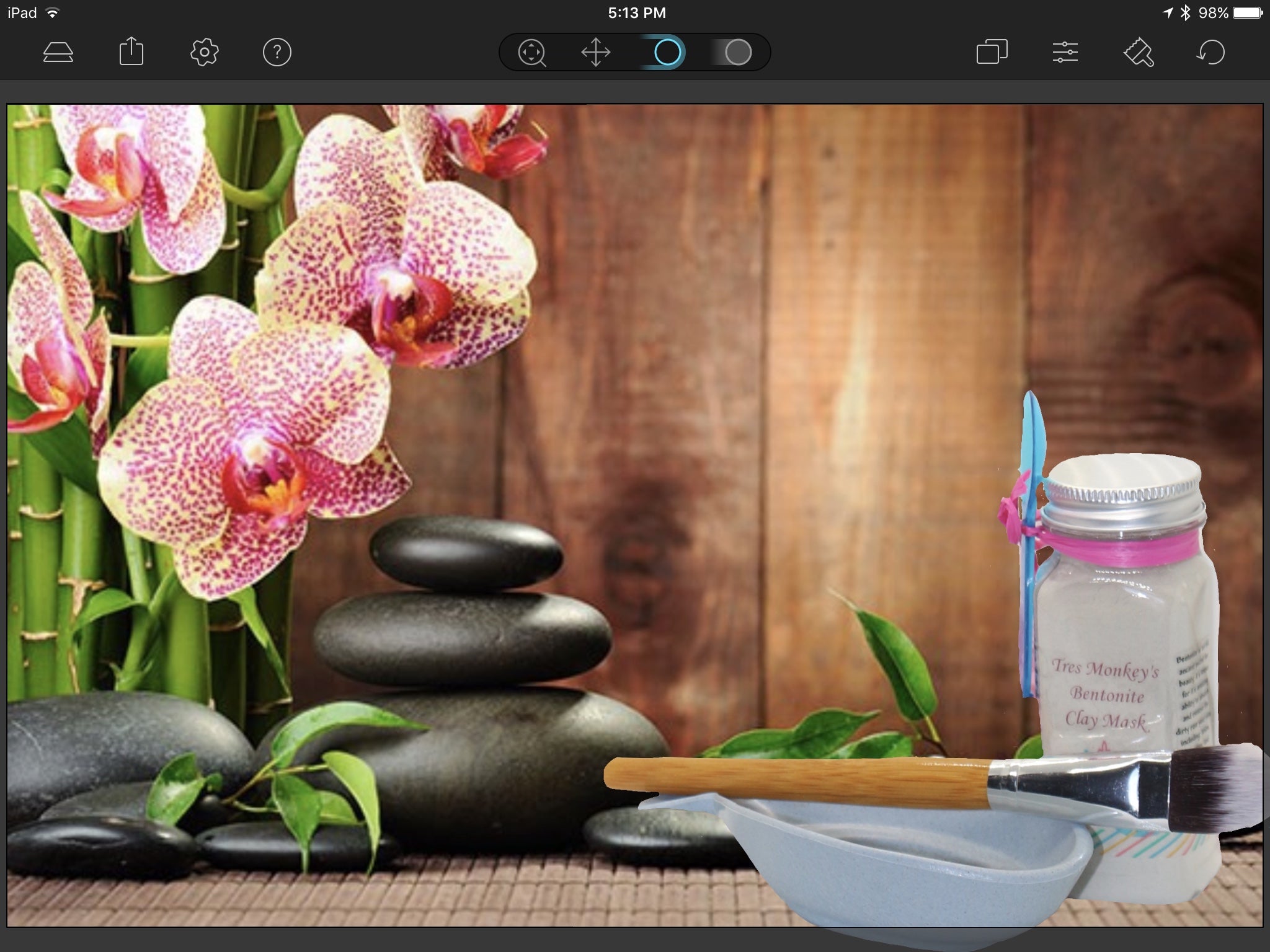The image size is (1270, 952).
Task: Open the overlapping squares layers icon
Action: click(992, 51)
